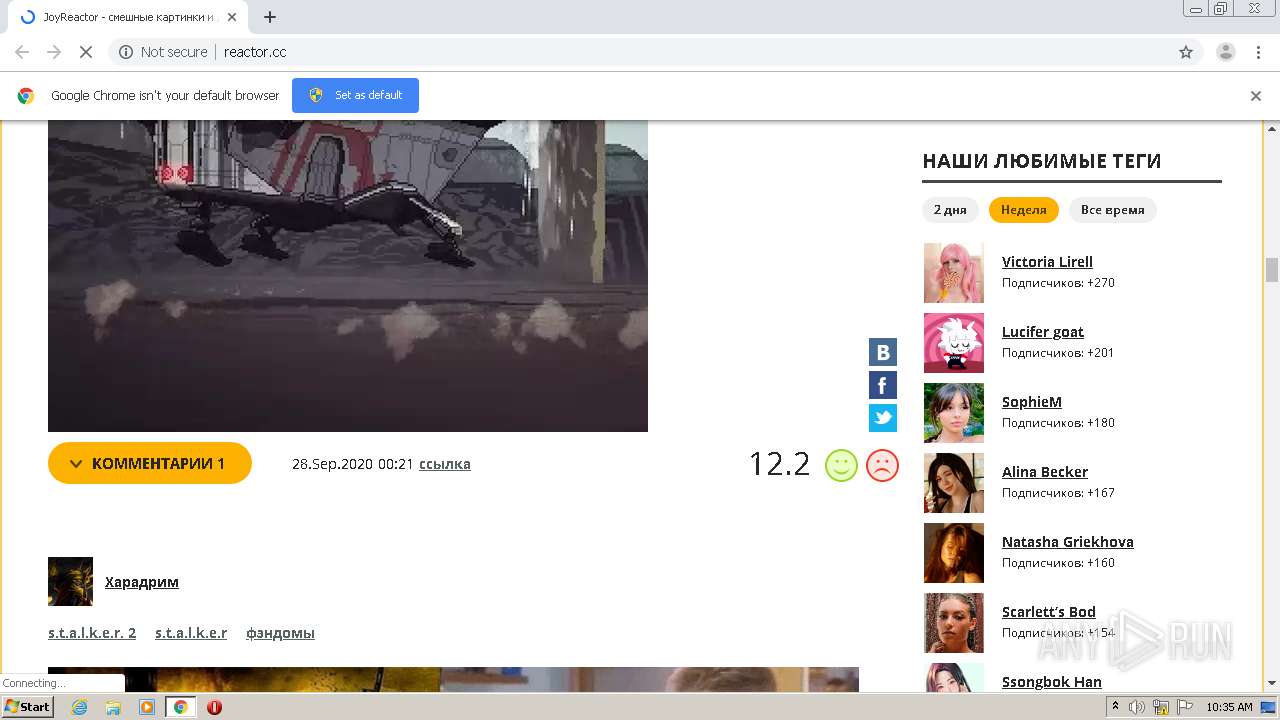The image size is (1280, 720).
Task: Open Natasha Griekhova tag link
Action: [x=1068, y=542]
